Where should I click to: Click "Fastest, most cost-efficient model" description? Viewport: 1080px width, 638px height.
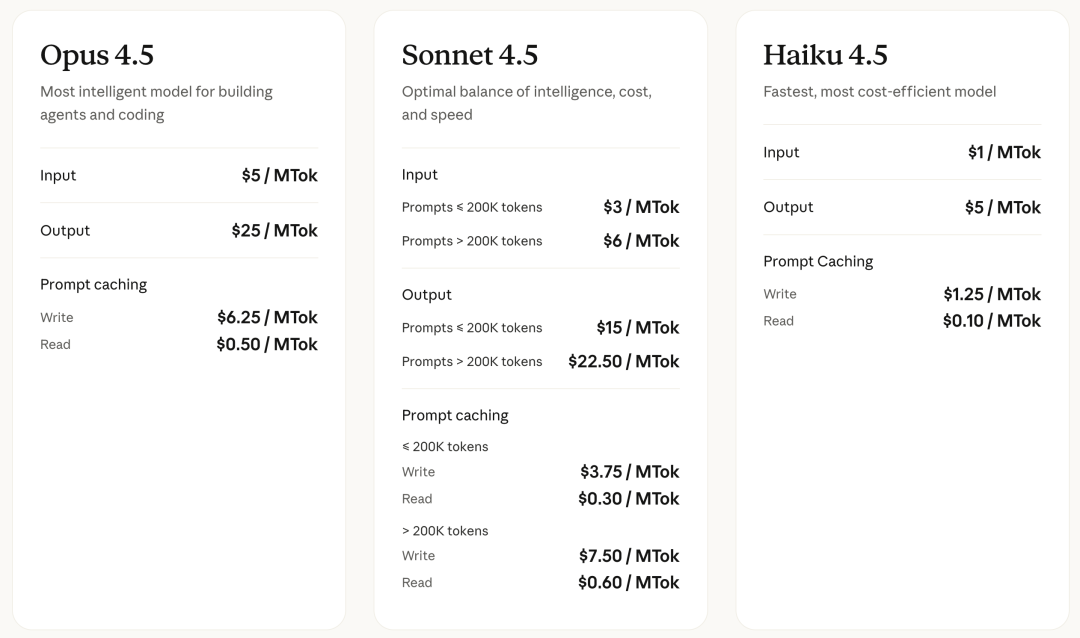point(879,92)
